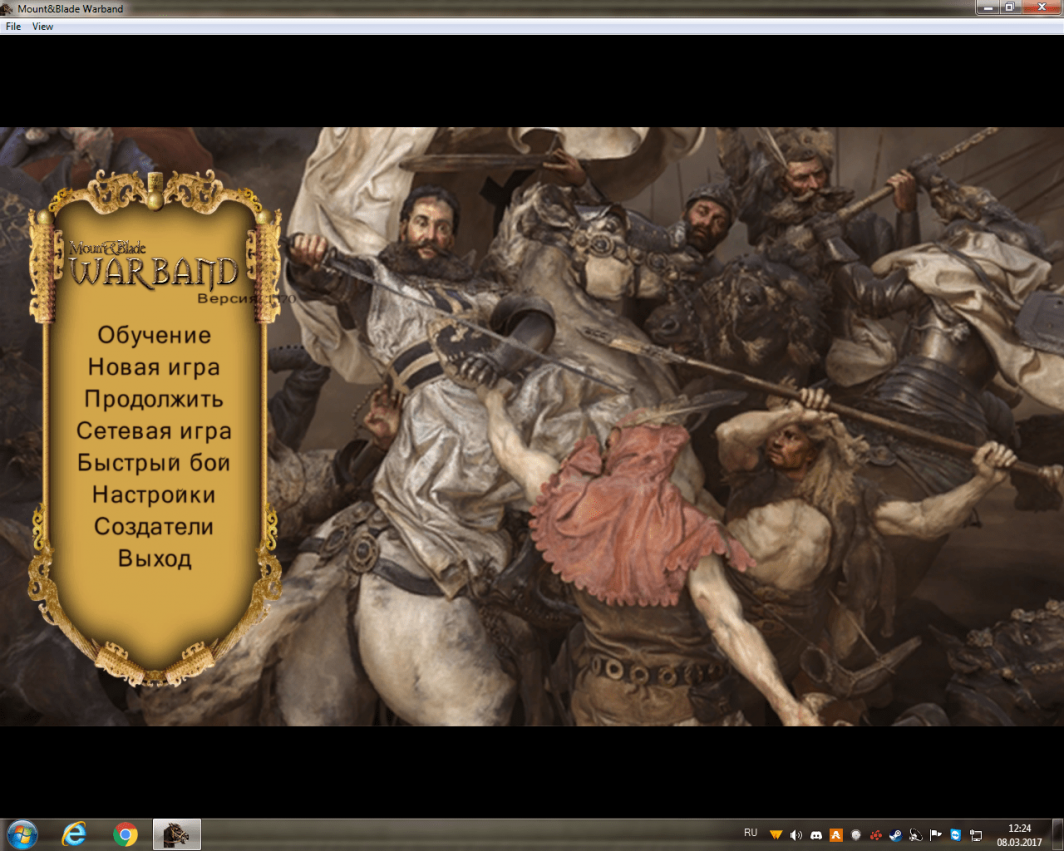Open the File menu
The width and height of the screenshot is (1064, 851).
[13, 27]
